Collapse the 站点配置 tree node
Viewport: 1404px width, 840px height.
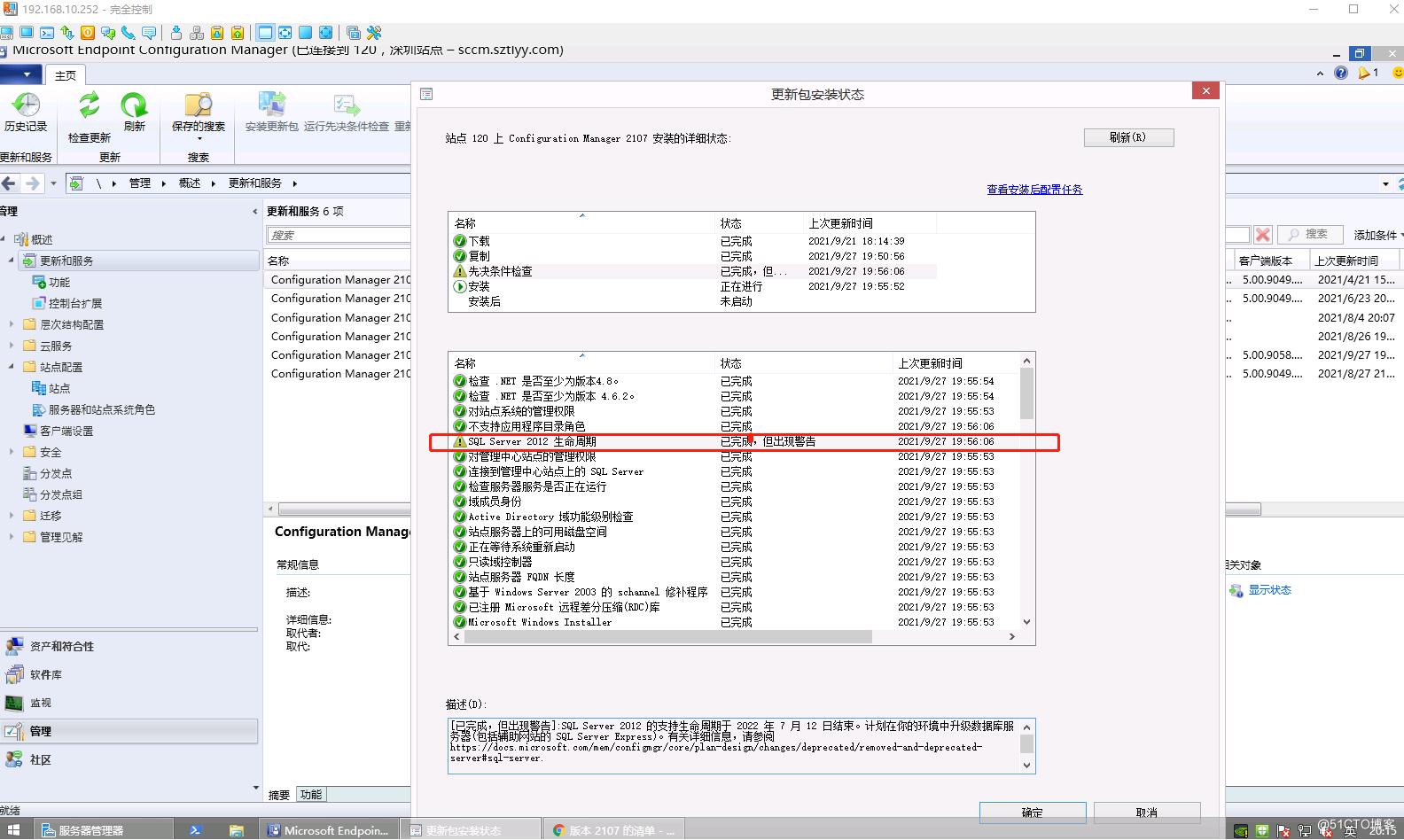(x=12, y=367)
